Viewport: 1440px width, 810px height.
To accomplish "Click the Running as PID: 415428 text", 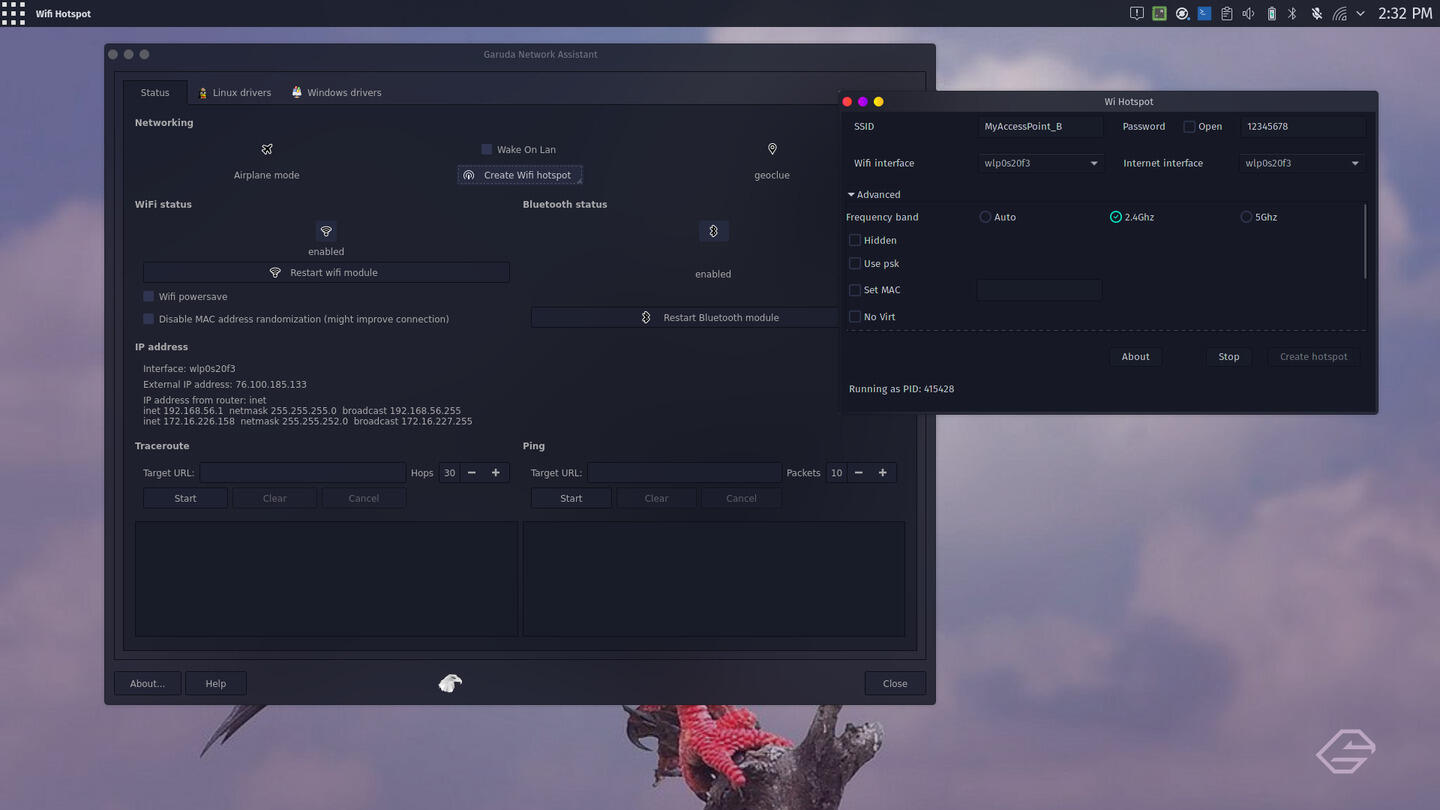I will (901, 389).
